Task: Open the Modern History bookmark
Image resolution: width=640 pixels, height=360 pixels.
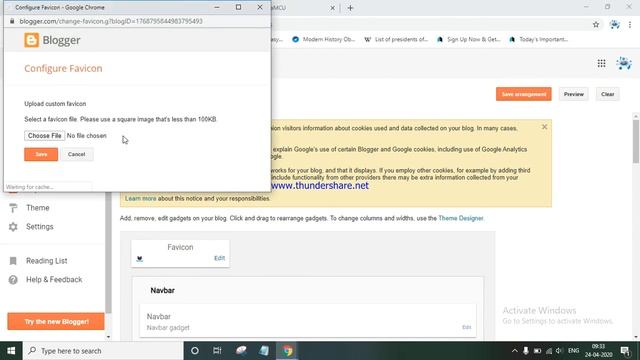Action: [x=324, y=39]
